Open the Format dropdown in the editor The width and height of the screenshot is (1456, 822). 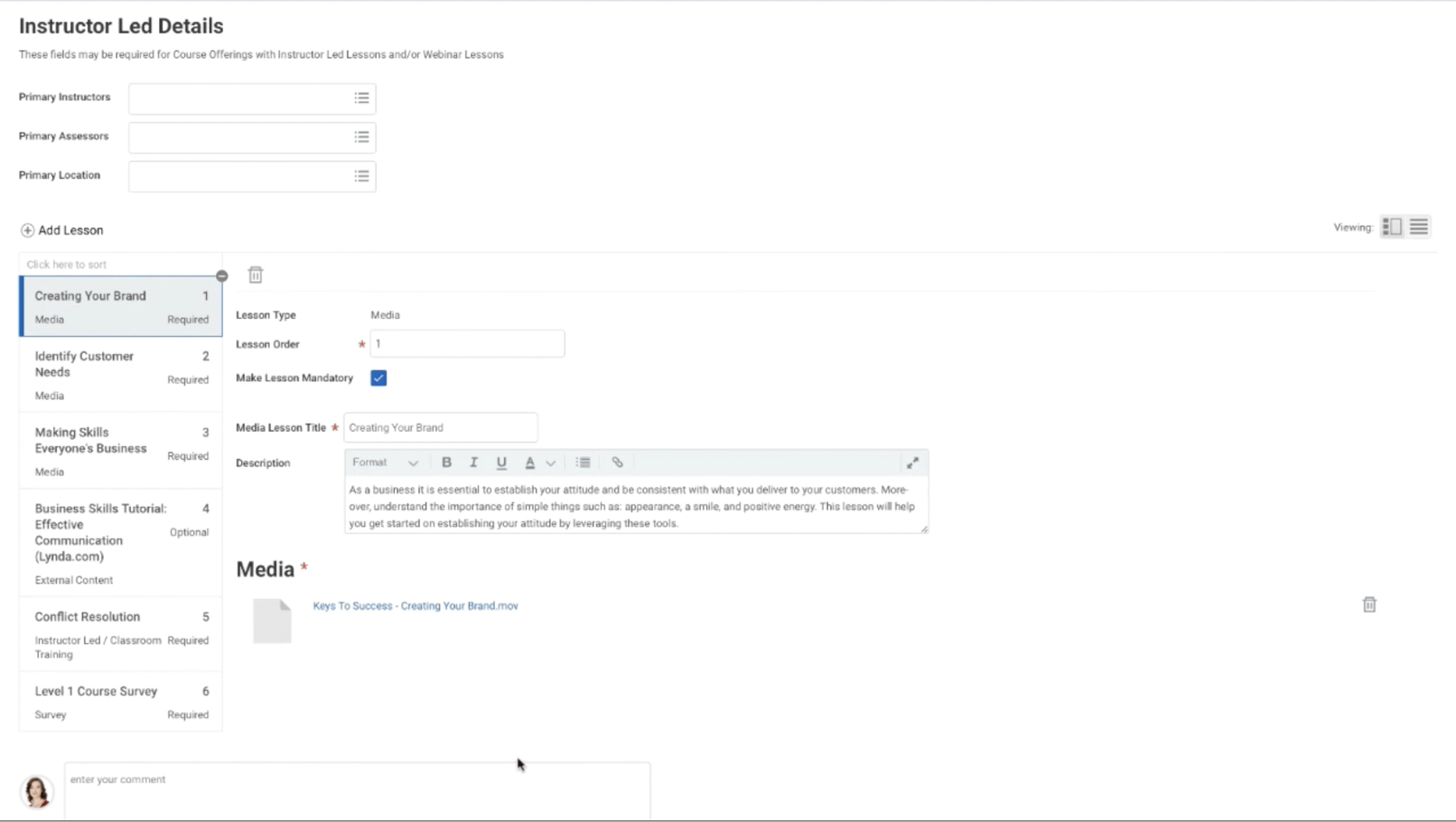click(384, 462)
